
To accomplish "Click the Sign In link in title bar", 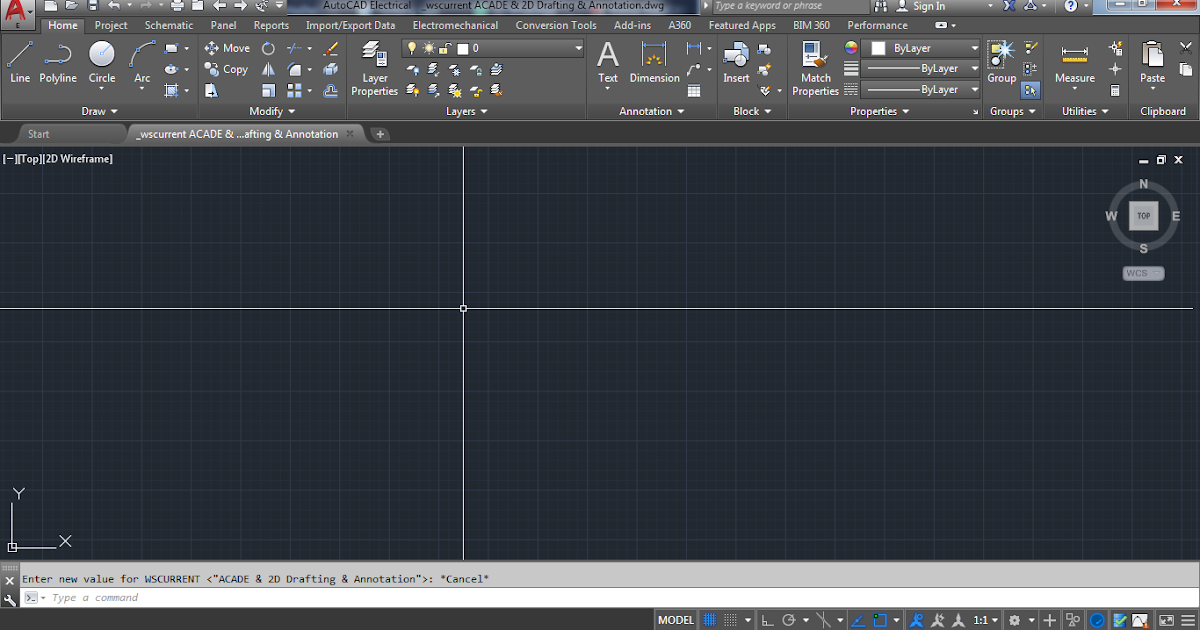I will coord(928,6).
